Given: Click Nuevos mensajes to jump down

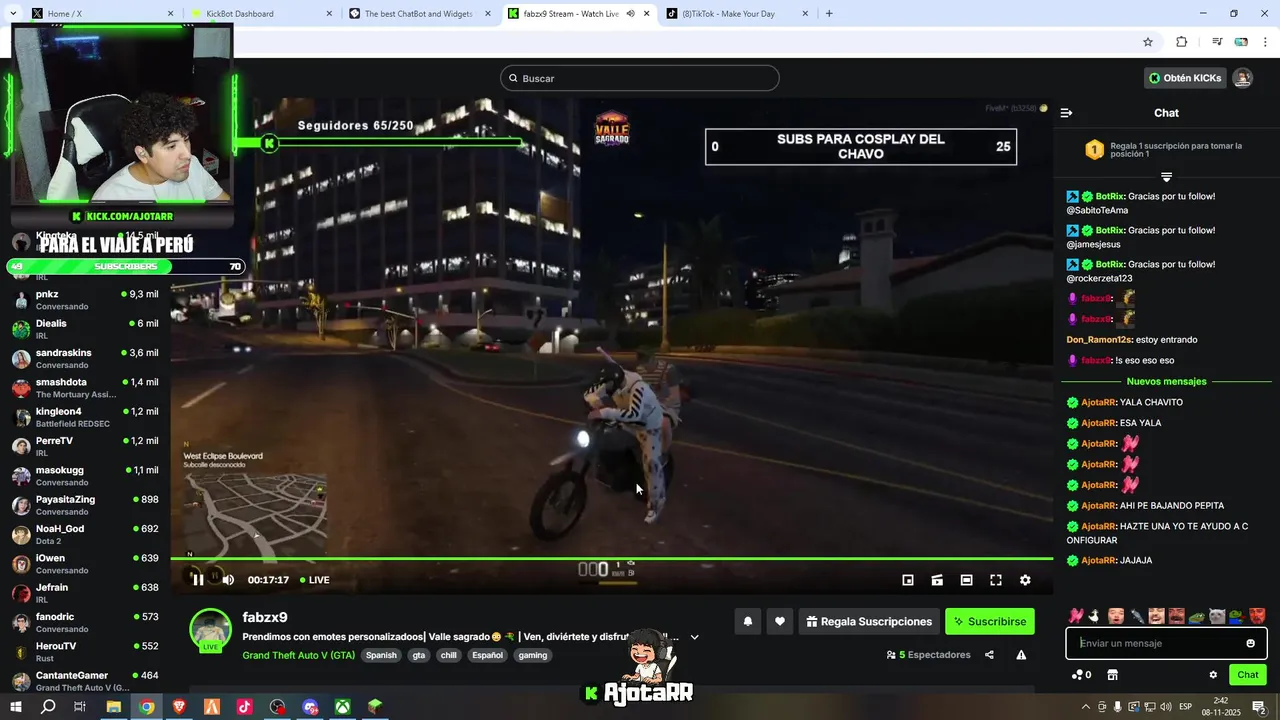Looking at the screenshot, I should pyautogui.click(x=1166, y=381).
